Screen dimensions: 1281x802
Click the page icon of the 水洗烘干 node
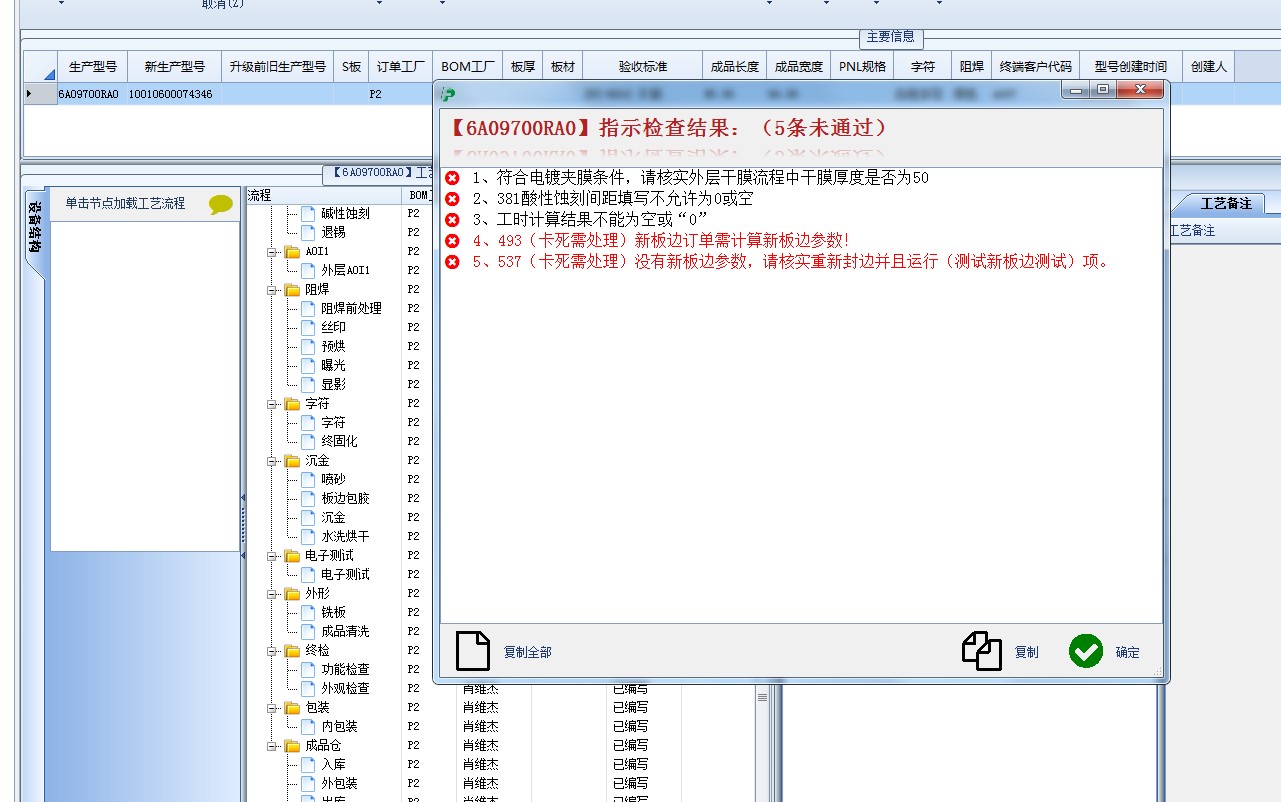(307, 536)
